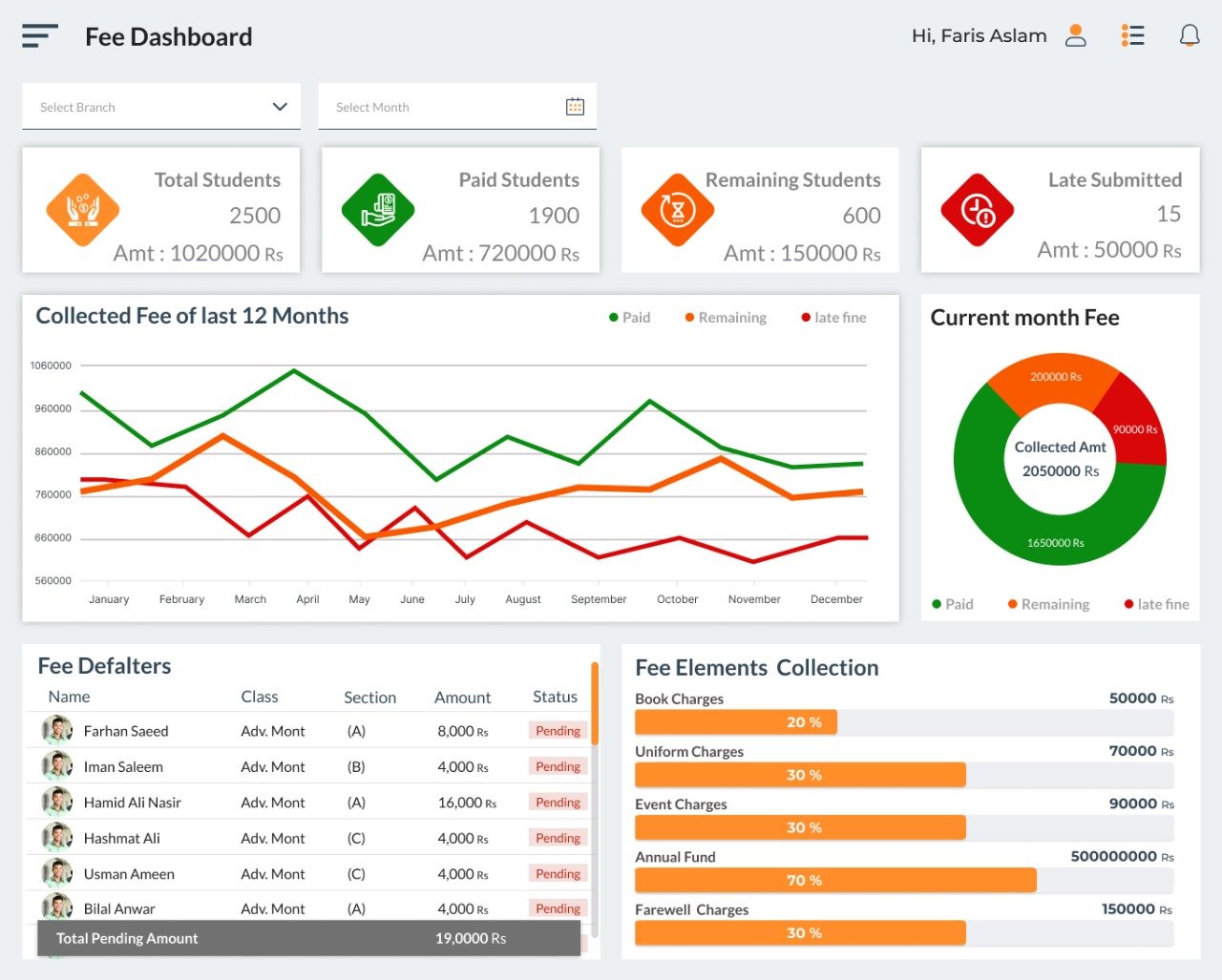Open the orange list menu icon

pyautogui.click(x=1133, y=35)
